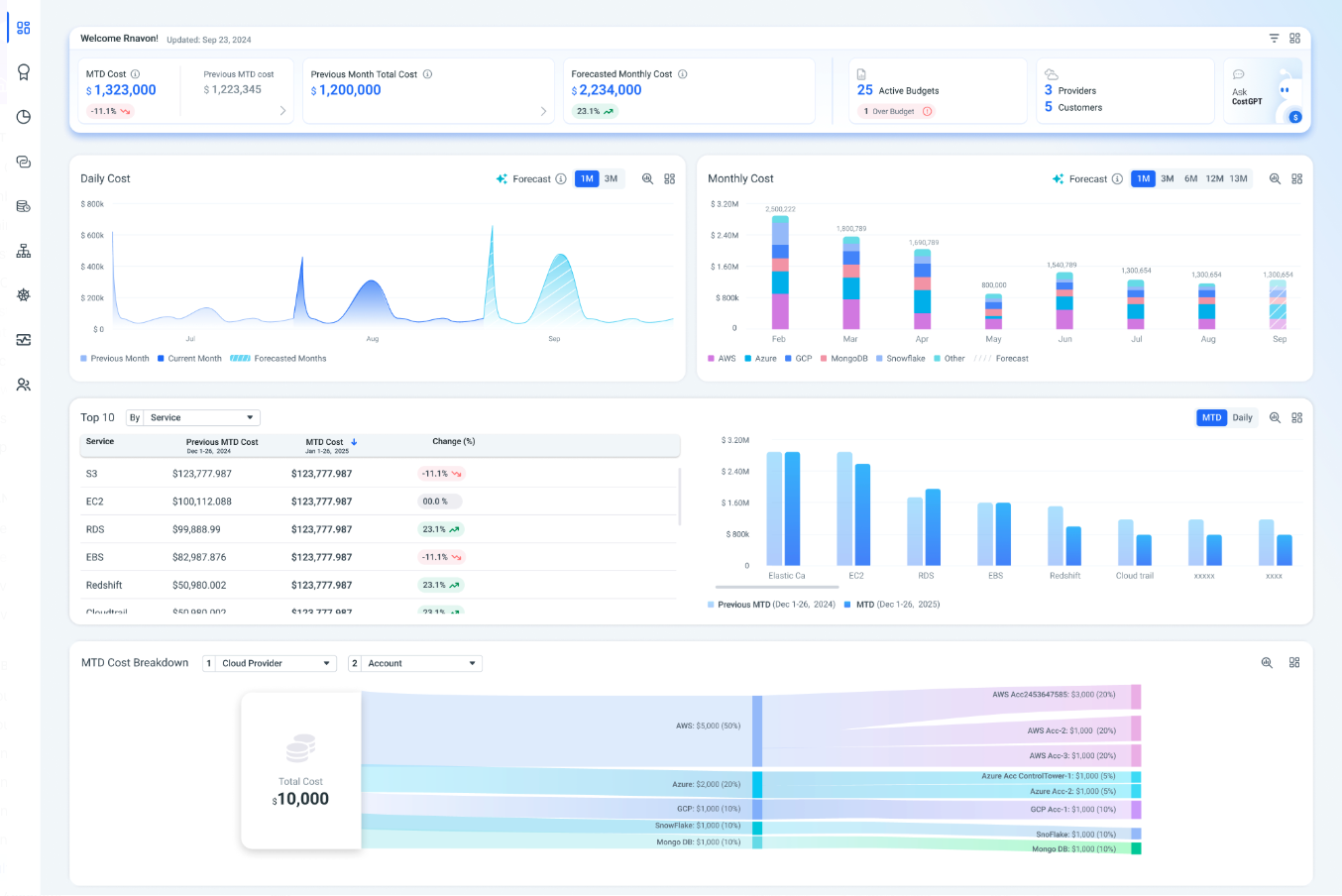The height and width of the screenshot is (896, 1342).
Task: Open the users icon in sidebar
Action: click(x=24, y=385)
